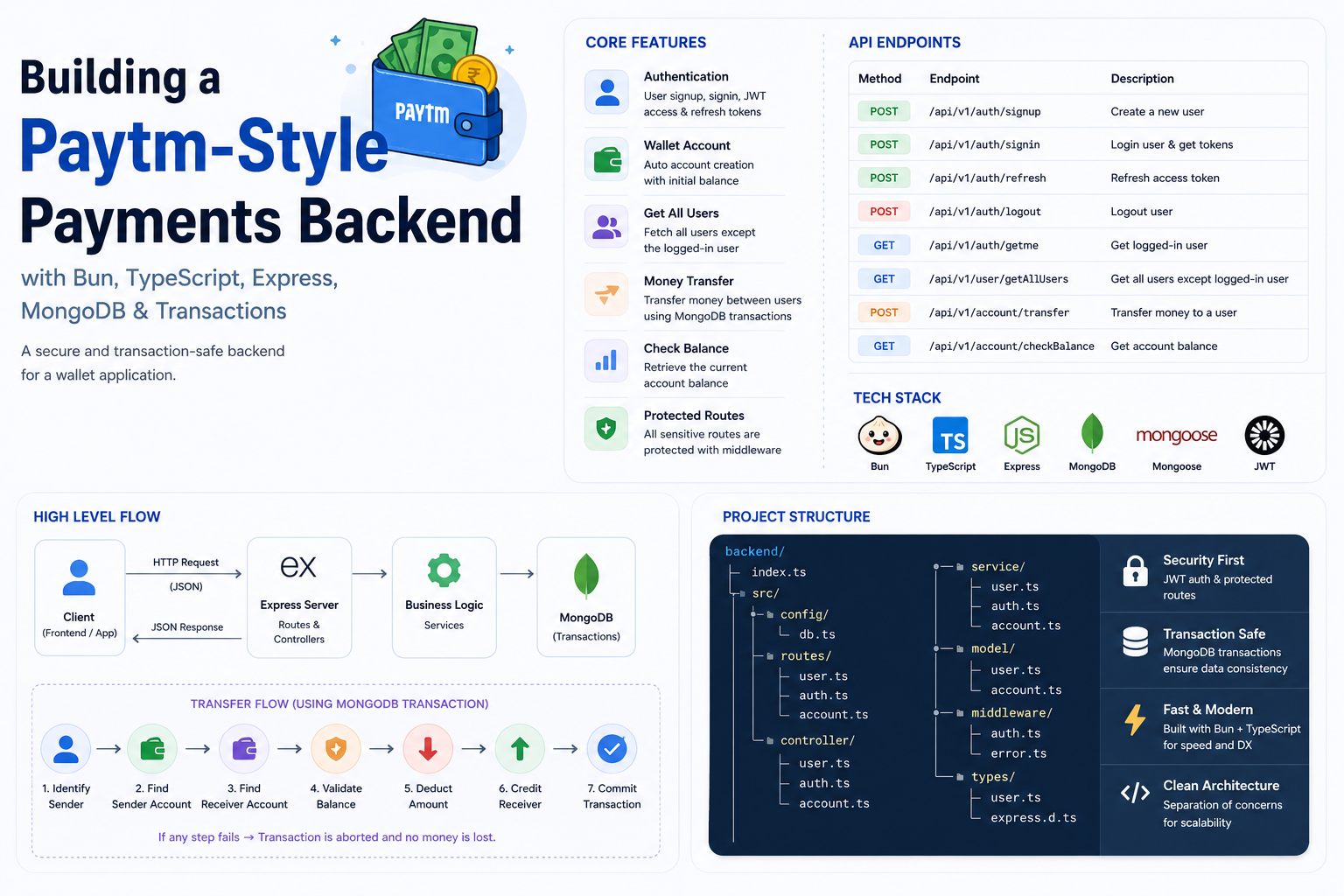Select the JWT logo
Screen dimensions: 1344x896
(x=1264, y=435)
